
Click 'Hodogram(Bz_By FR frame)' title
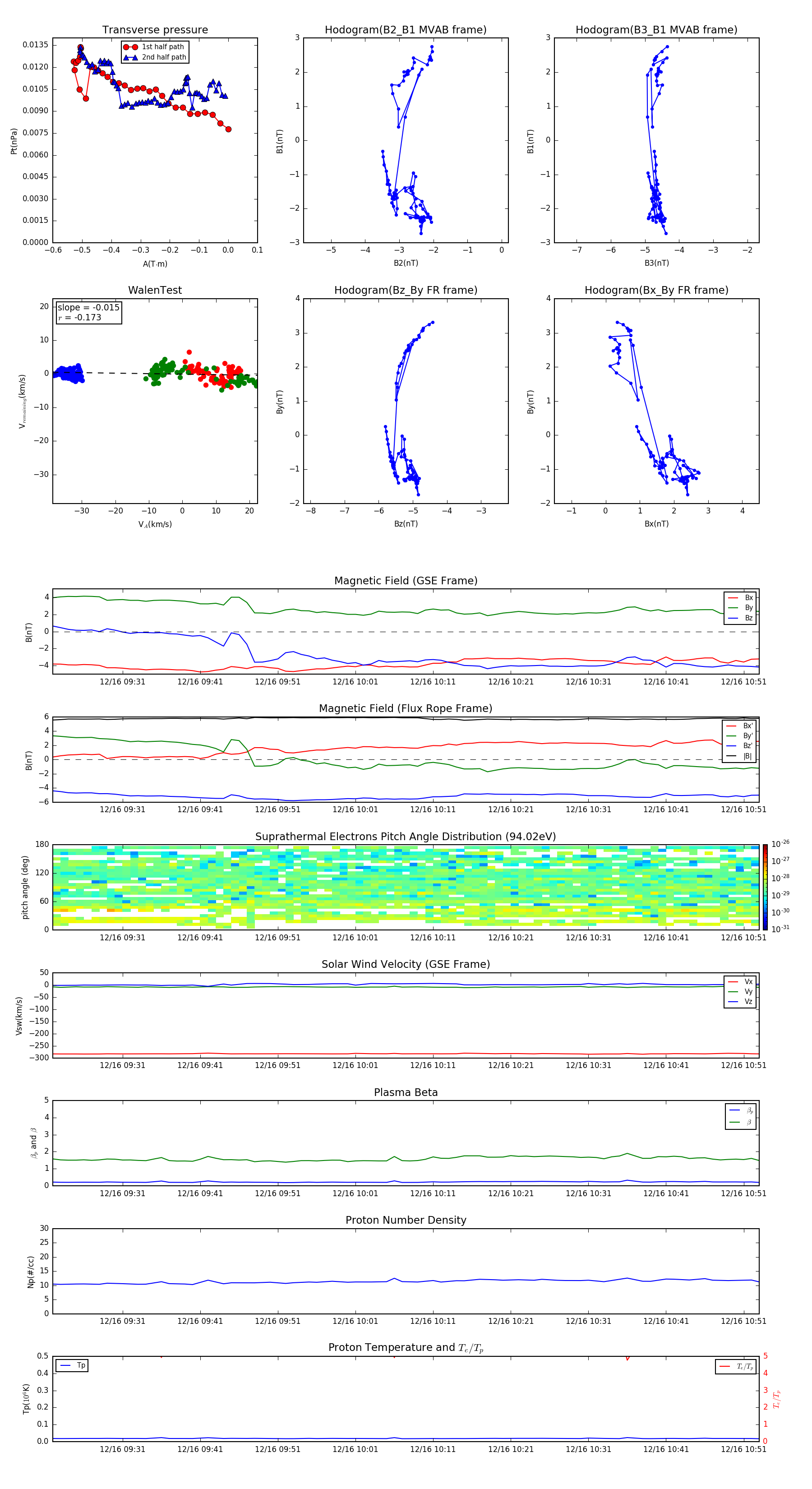pos(406,290)
